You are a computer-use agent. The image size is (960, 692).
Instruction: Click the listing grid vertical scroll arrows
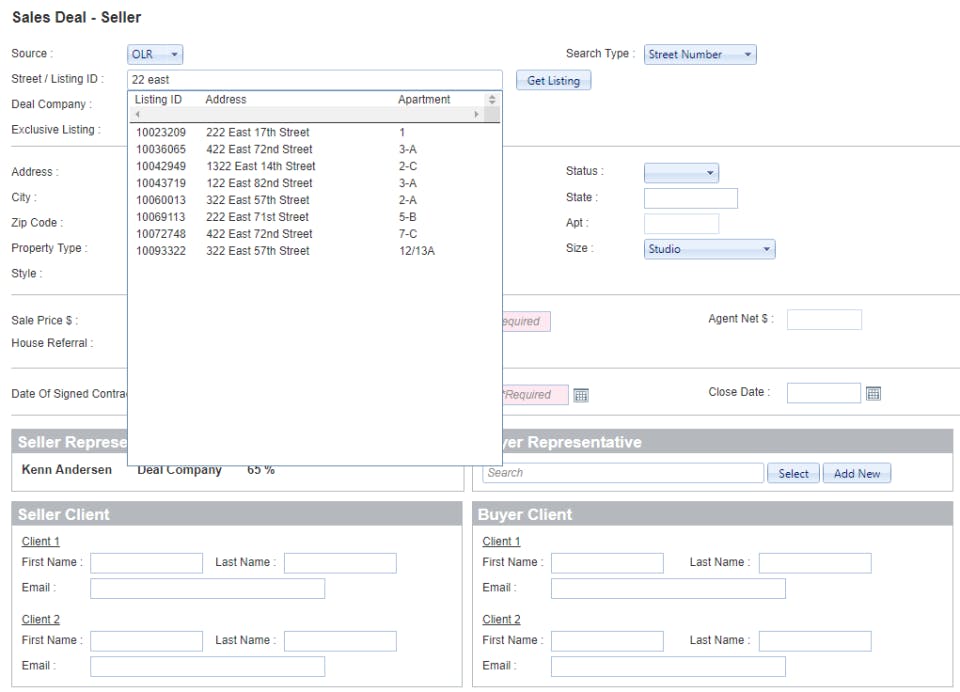(x=492, y=99)
